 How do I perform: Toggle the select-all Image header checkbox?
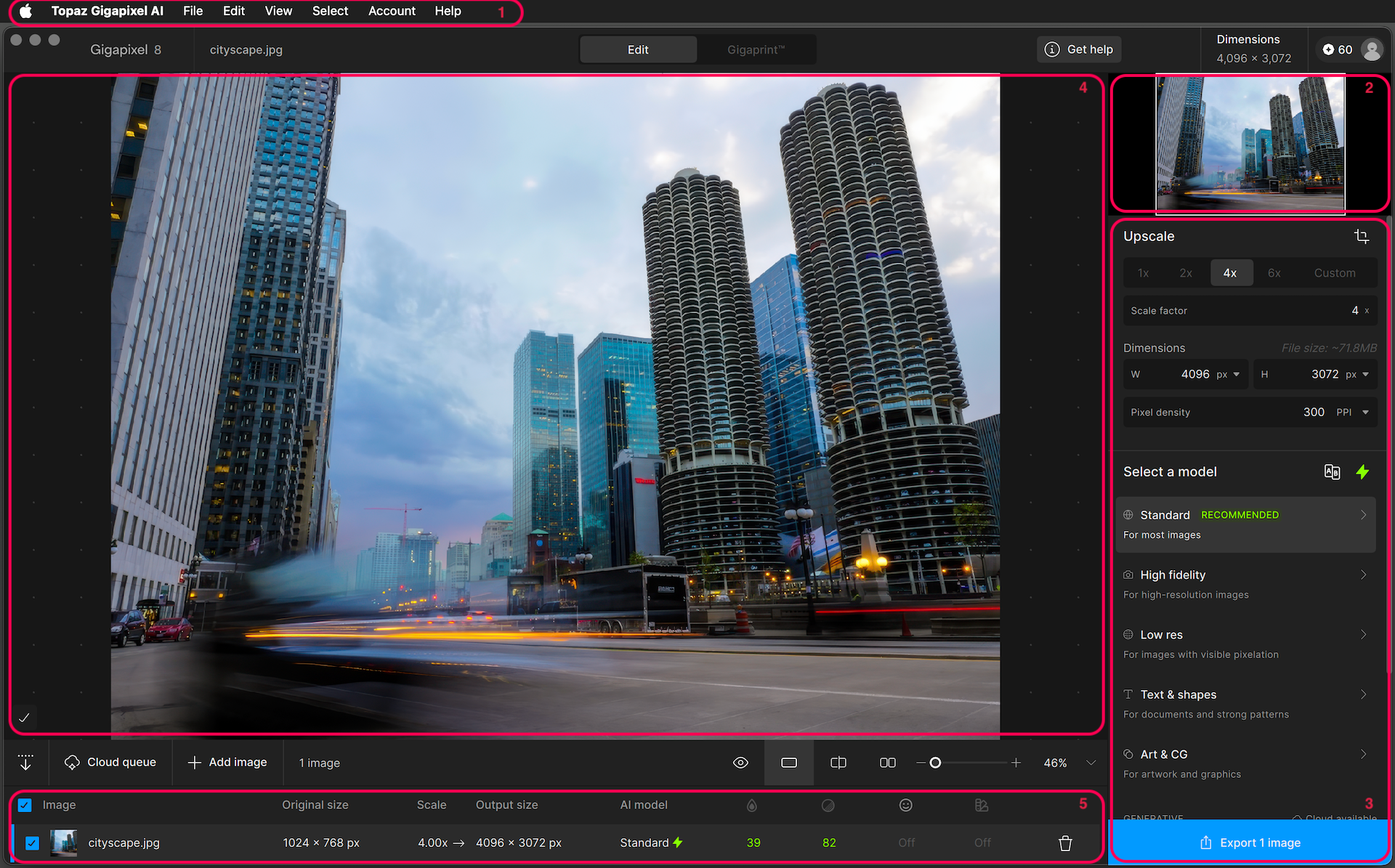pos(25,805)
